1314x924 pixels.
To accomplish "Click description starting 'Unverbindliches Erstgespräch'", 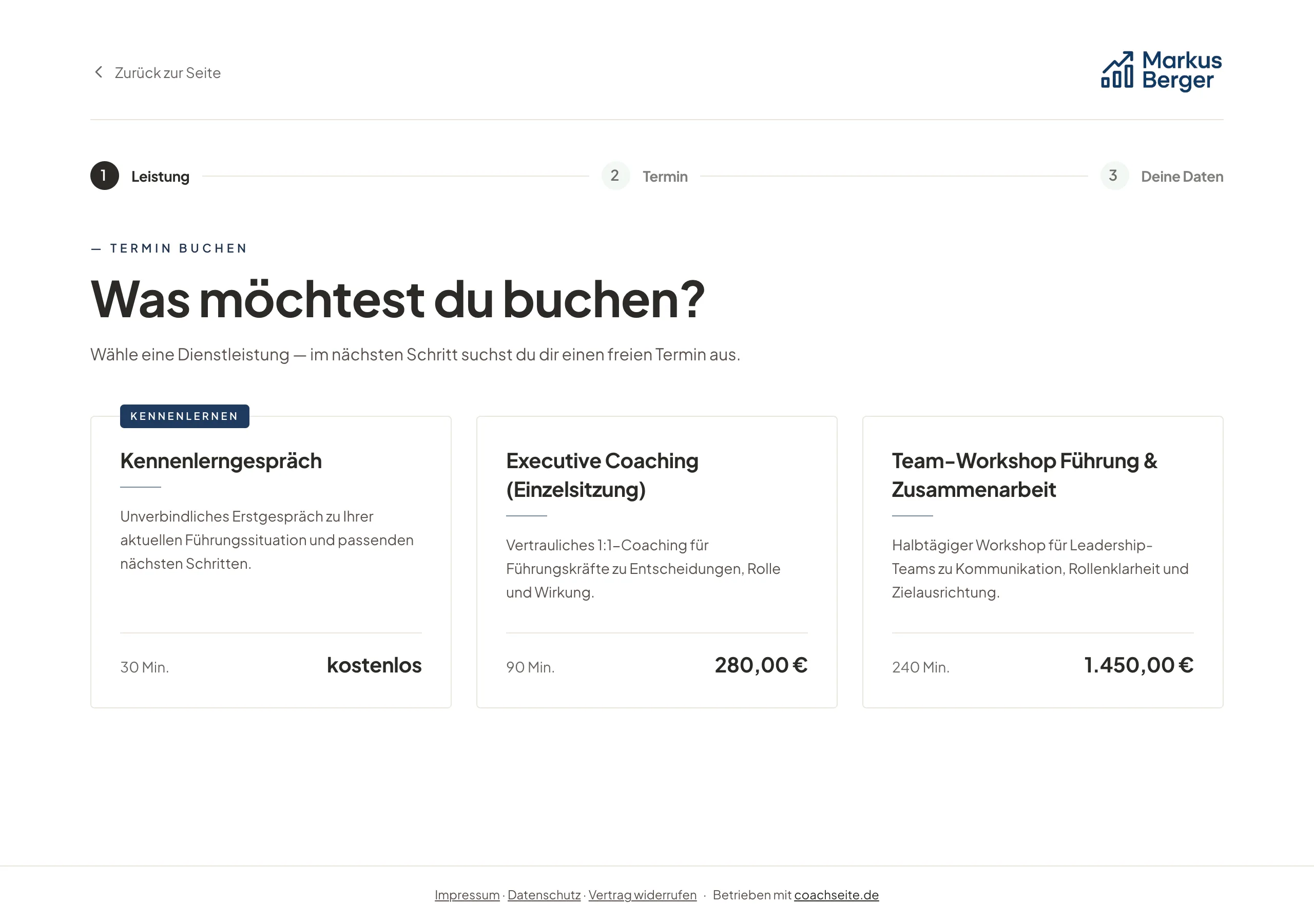I will [267, 540].
